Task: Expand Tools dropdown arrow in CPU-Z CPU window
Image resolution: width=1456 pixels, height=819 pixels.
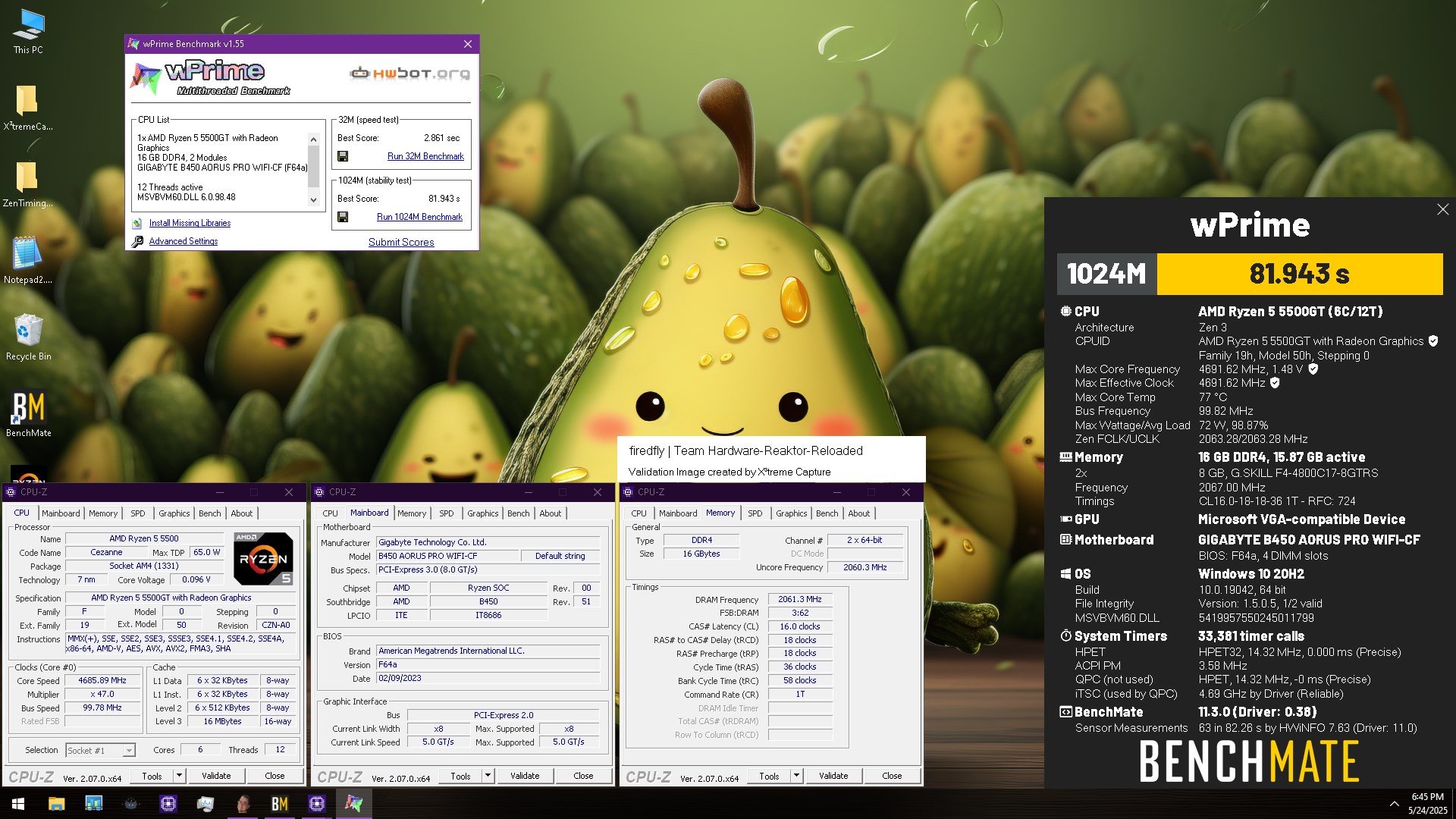Action: click(179, 776)
